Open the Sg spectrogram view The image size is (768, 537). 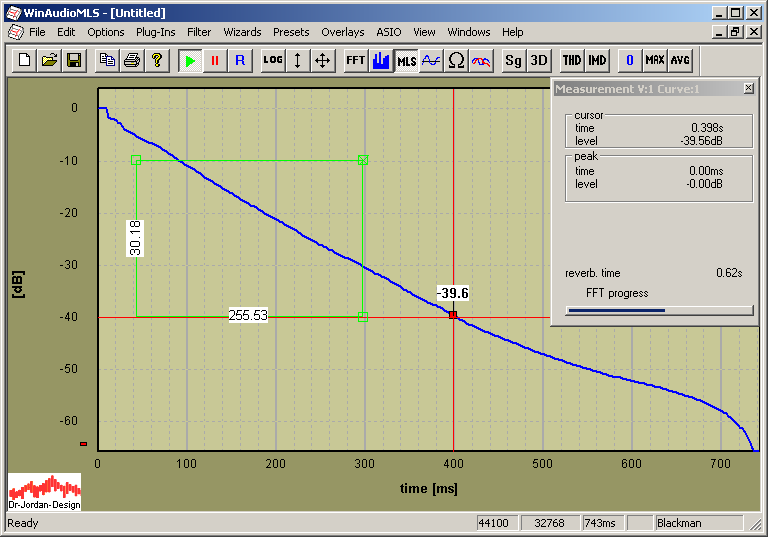click(x=513, y=60)
